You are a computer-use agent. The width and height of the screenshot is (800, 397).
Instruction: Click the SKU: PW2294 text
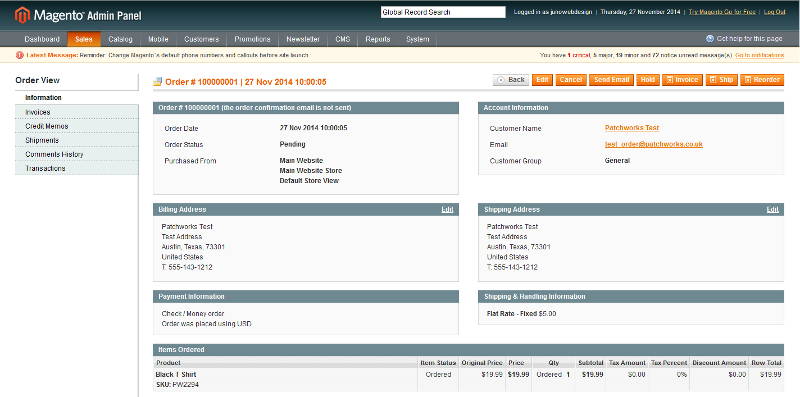pyautogui.click(x=177, y=384)
